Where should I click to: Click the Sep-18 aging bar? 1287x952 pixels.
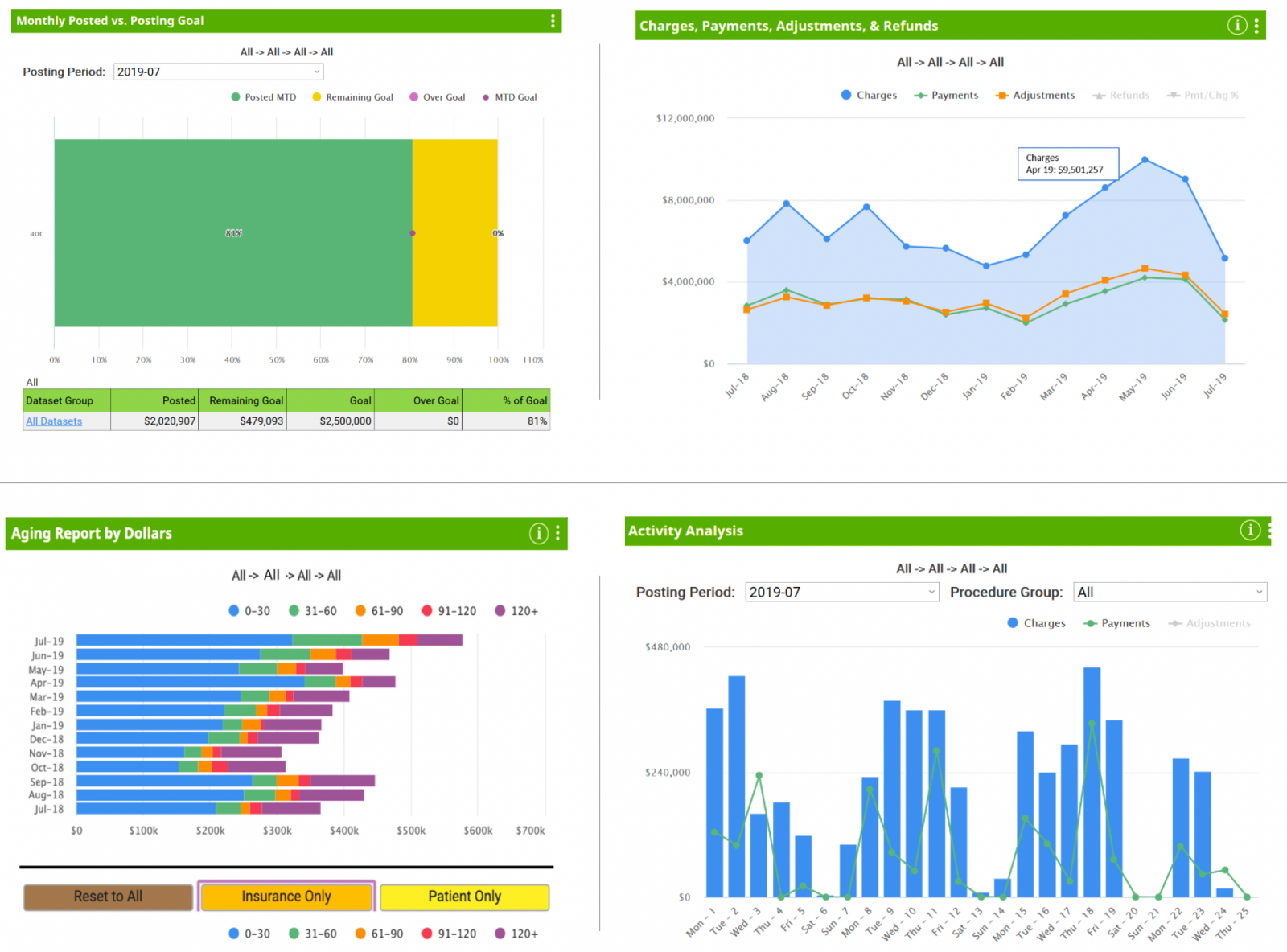(225, 781)
